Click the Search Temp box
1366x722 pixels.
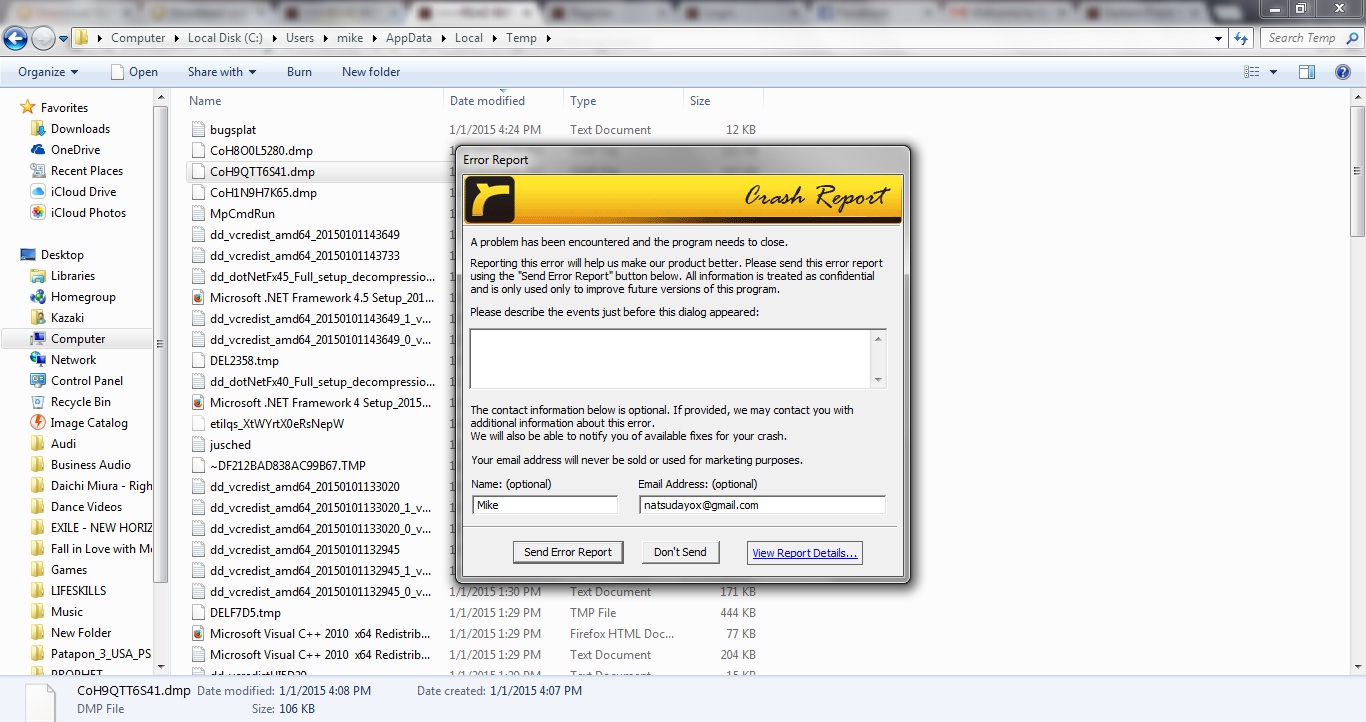point(1301,38)
